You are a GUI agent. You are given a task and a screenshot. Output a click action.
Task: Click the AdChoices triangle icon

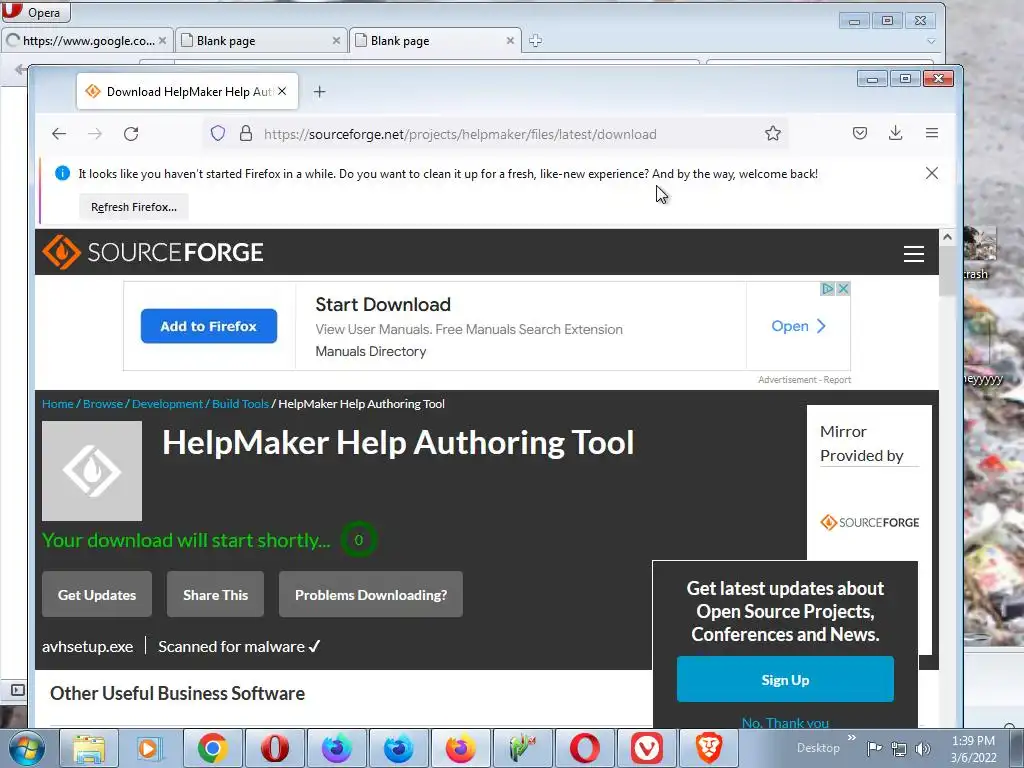pos(827,289)
